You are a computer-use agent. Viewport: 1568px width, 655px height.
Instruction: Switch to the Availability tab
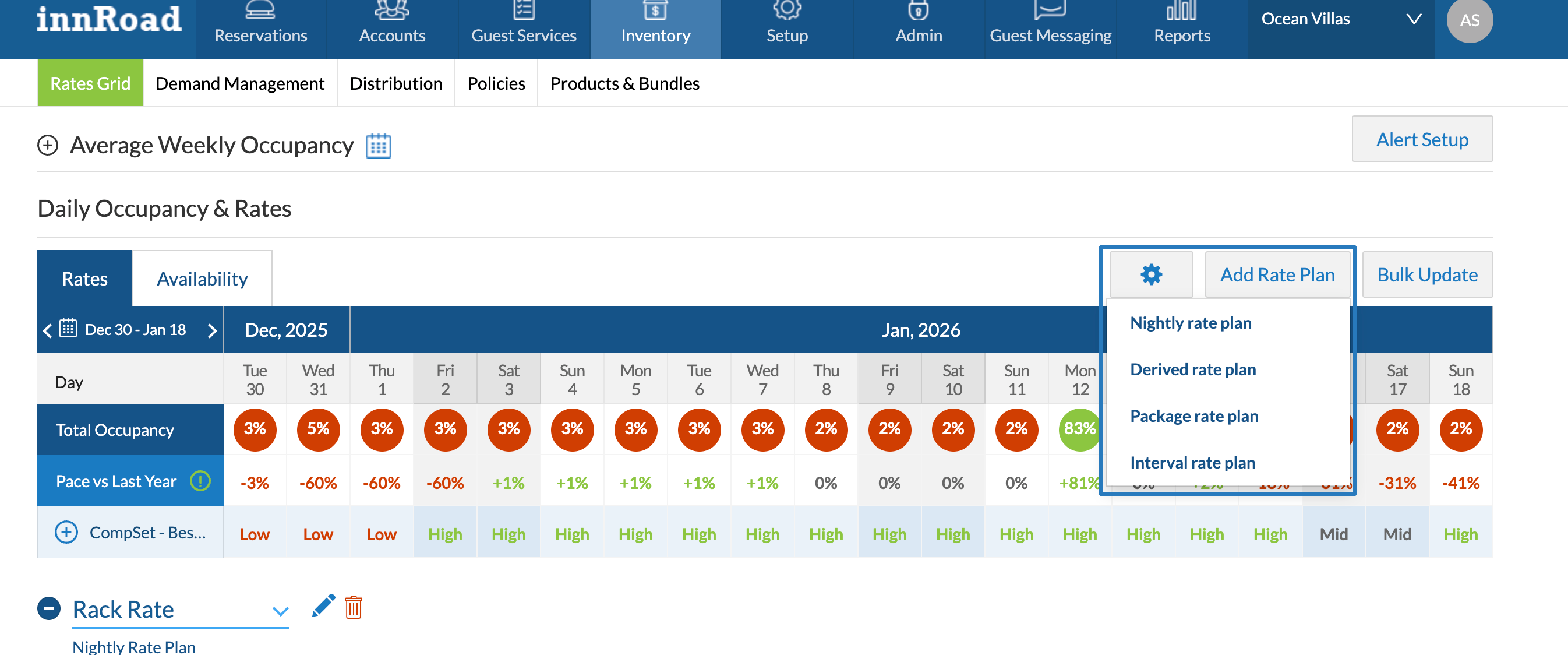coord(202,278)
